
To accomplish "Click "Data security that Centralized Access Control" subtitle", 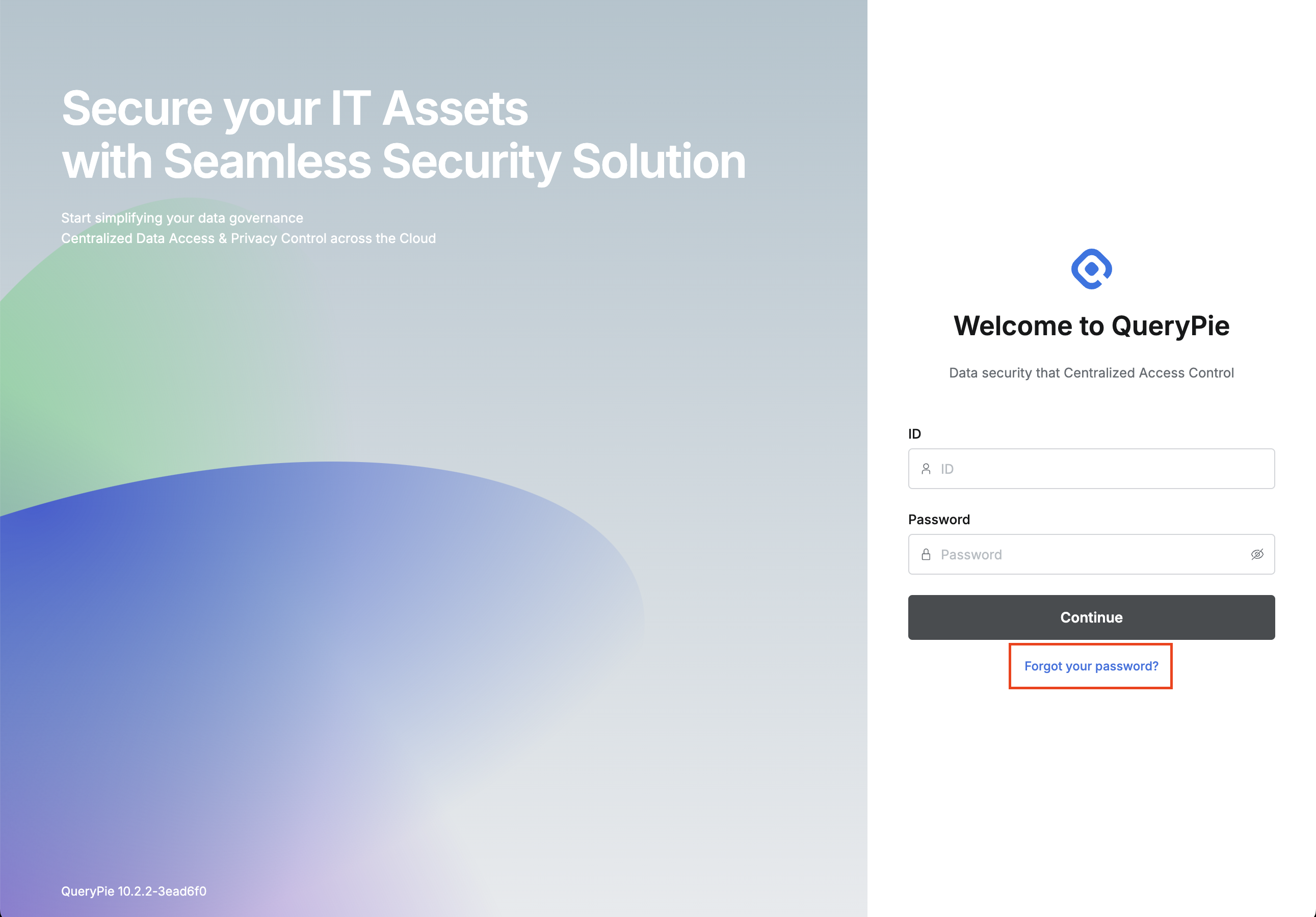I will (1091, 373).
